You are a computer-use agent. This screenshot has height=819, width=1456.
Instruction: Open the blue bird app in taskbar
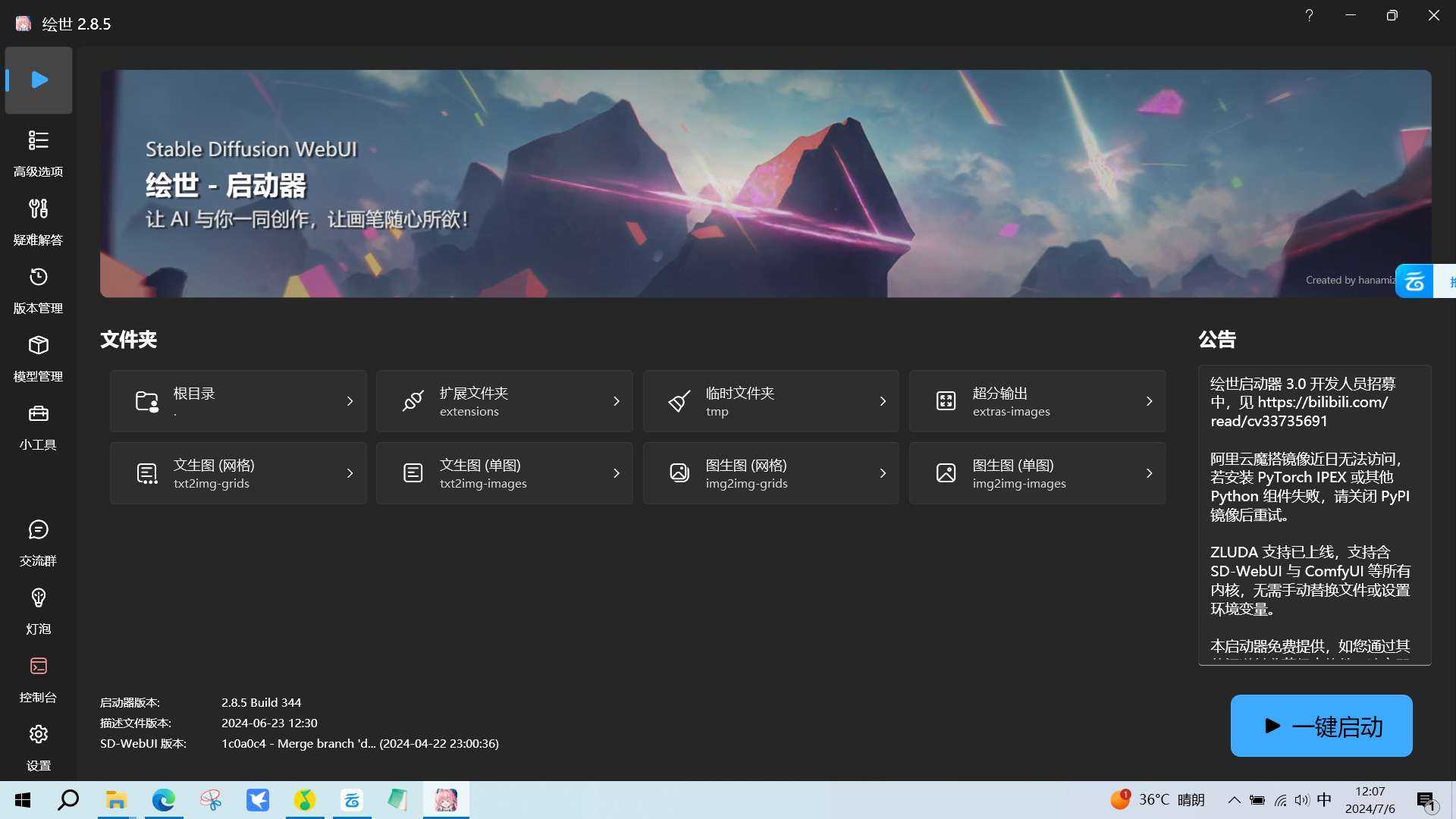pos(257,800)
